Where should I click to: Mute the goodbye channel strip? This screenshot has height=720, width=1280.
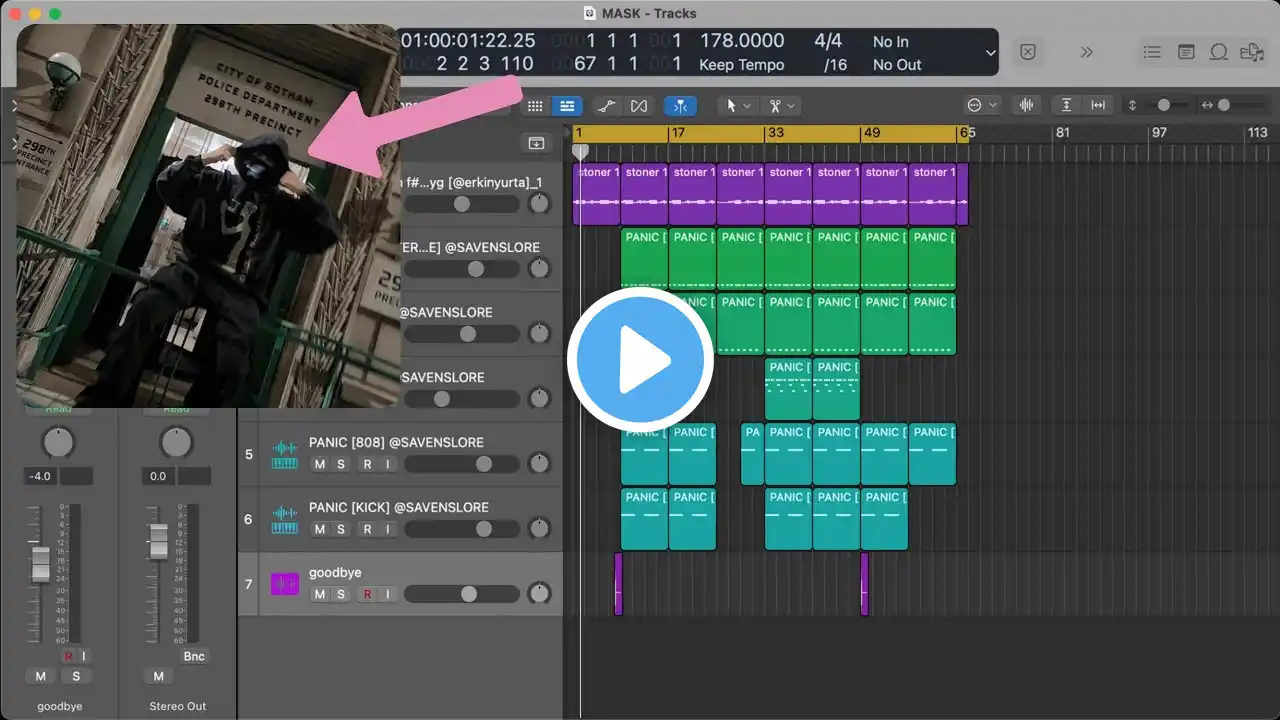coord(40,676)
